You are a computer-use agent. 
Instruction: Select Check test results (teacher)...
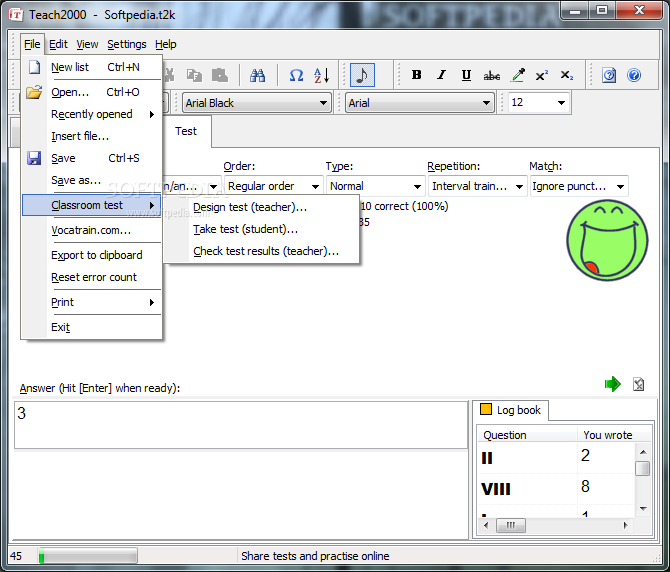point(261,251)
